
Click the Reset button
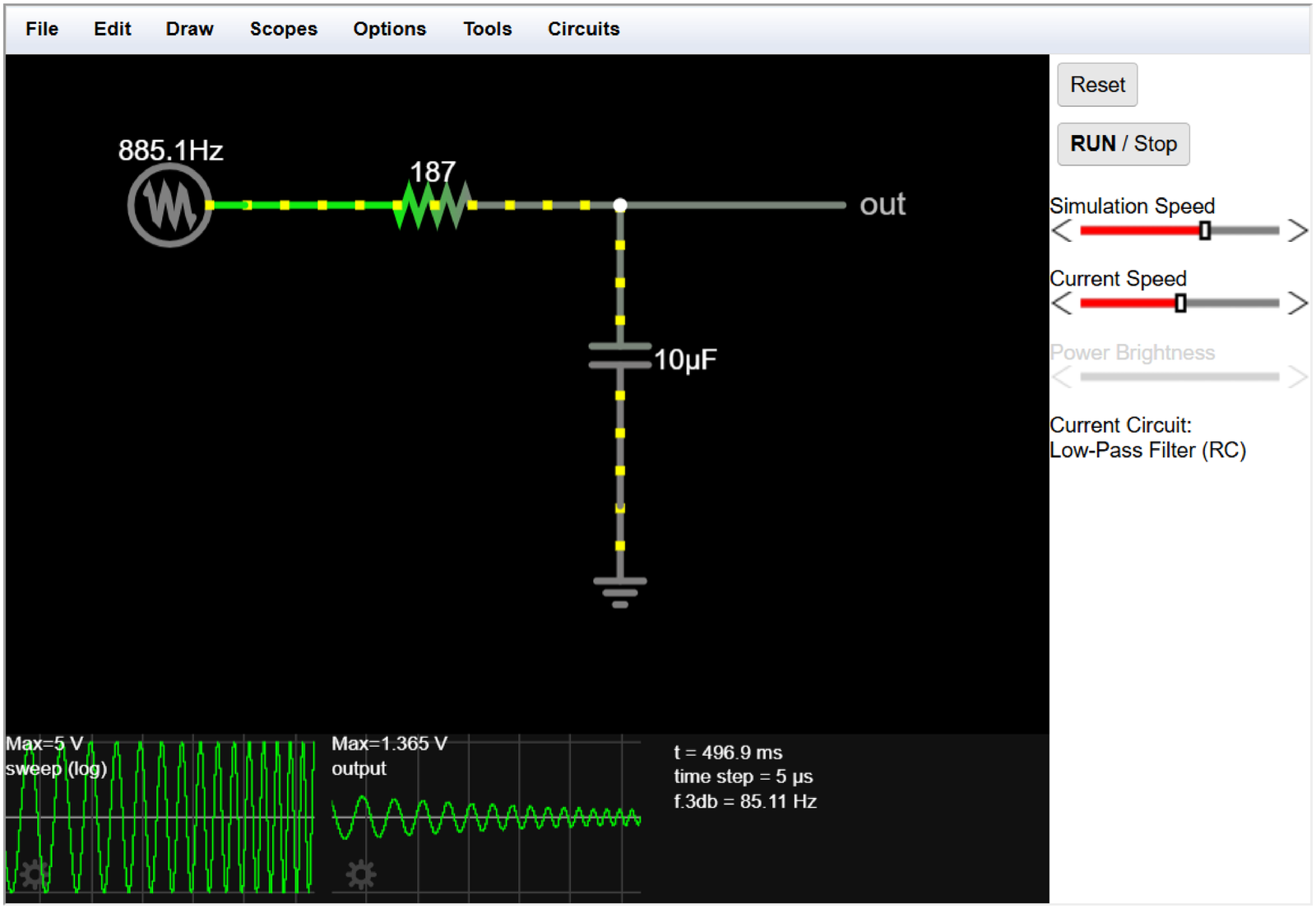1097,85
